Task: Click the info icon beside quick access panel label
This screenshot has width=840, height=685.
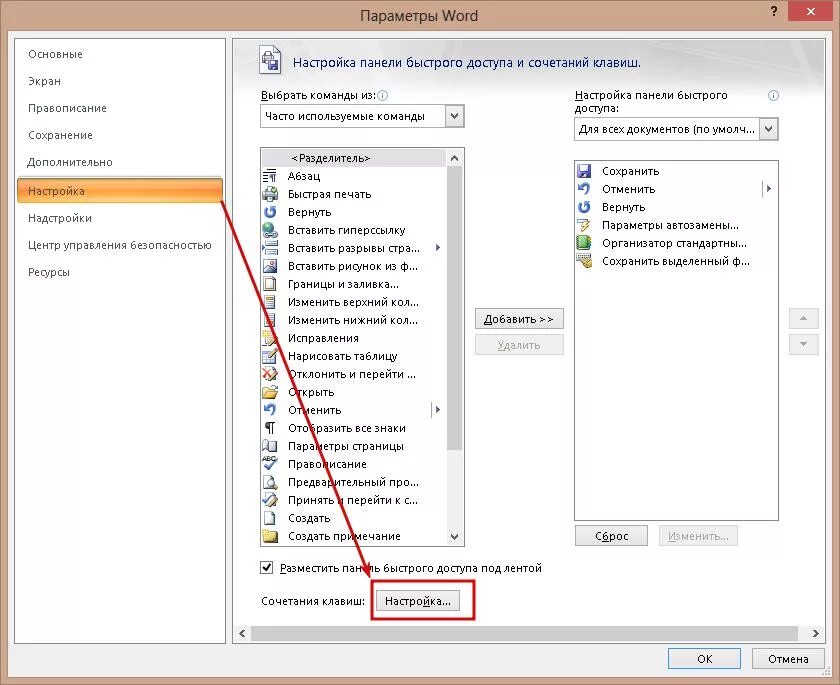Action: [773, 95]
